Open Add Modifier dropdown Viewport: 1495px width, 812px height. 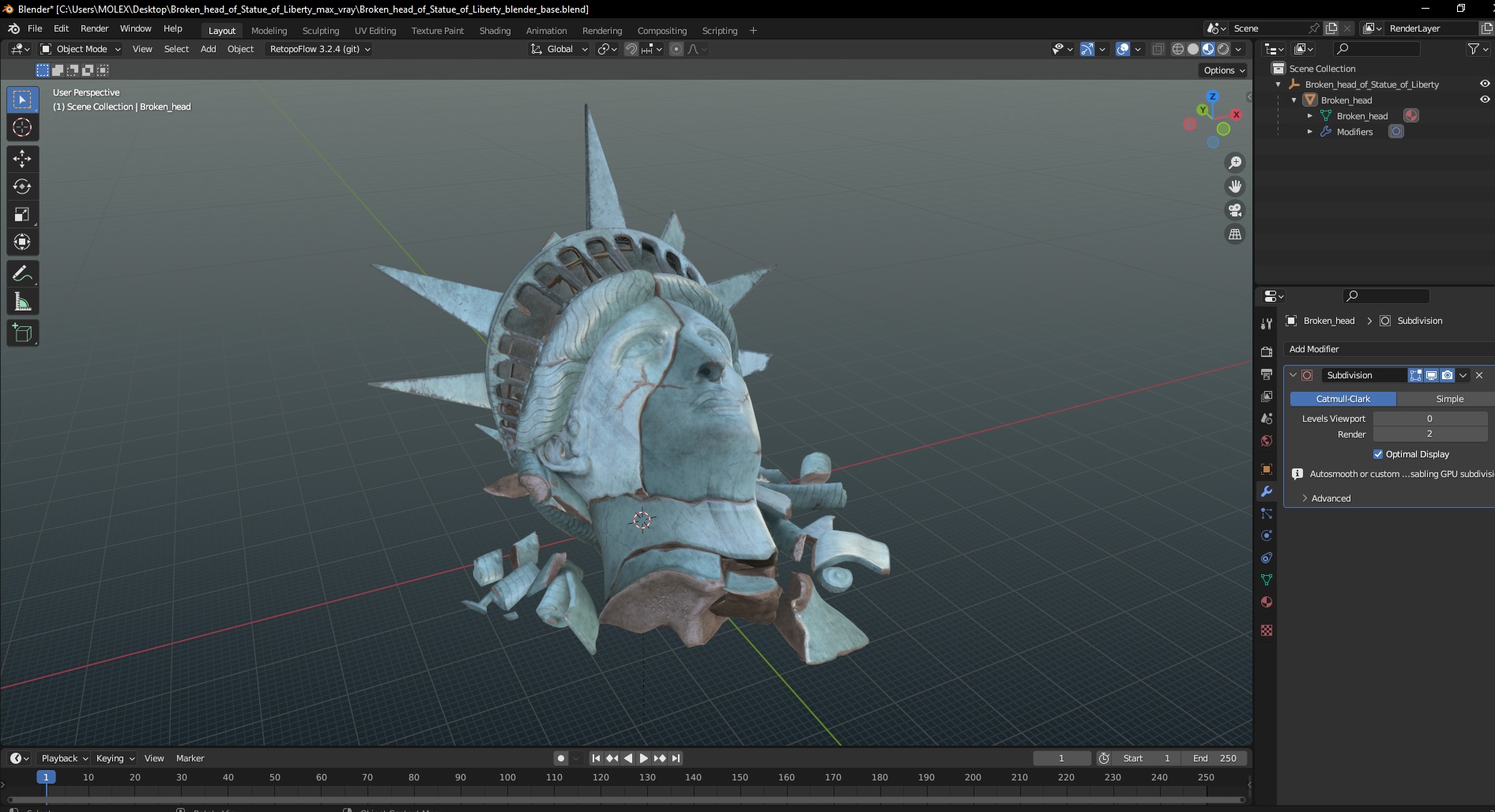[1388, 349]
